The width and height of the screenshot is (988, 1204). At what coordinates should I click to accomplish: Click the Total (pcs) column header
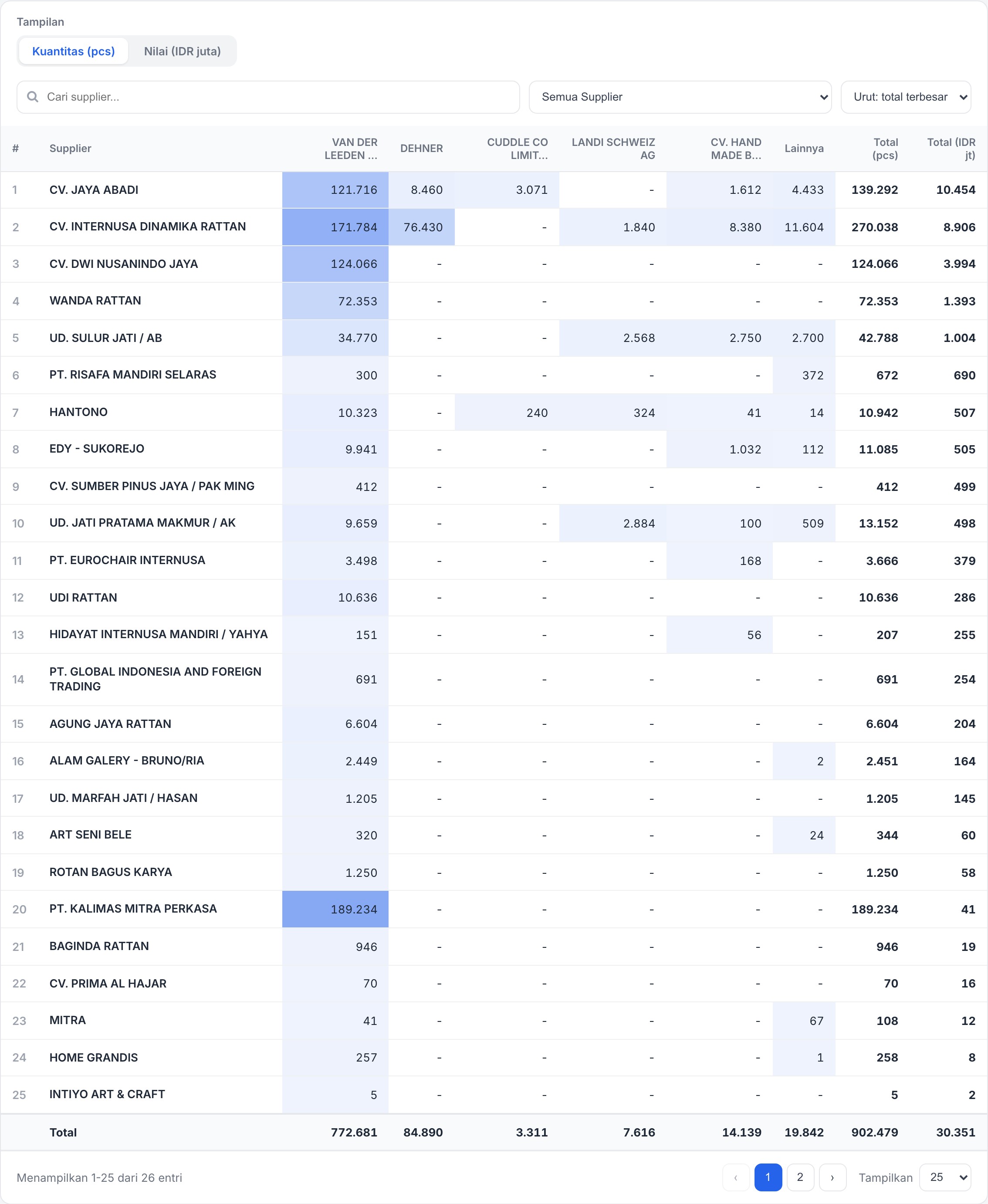tap(884, 149)
